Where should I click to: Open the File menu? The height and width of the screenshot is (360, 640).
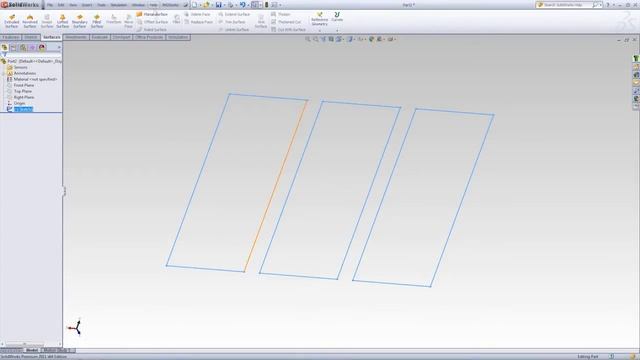[50, 5]
